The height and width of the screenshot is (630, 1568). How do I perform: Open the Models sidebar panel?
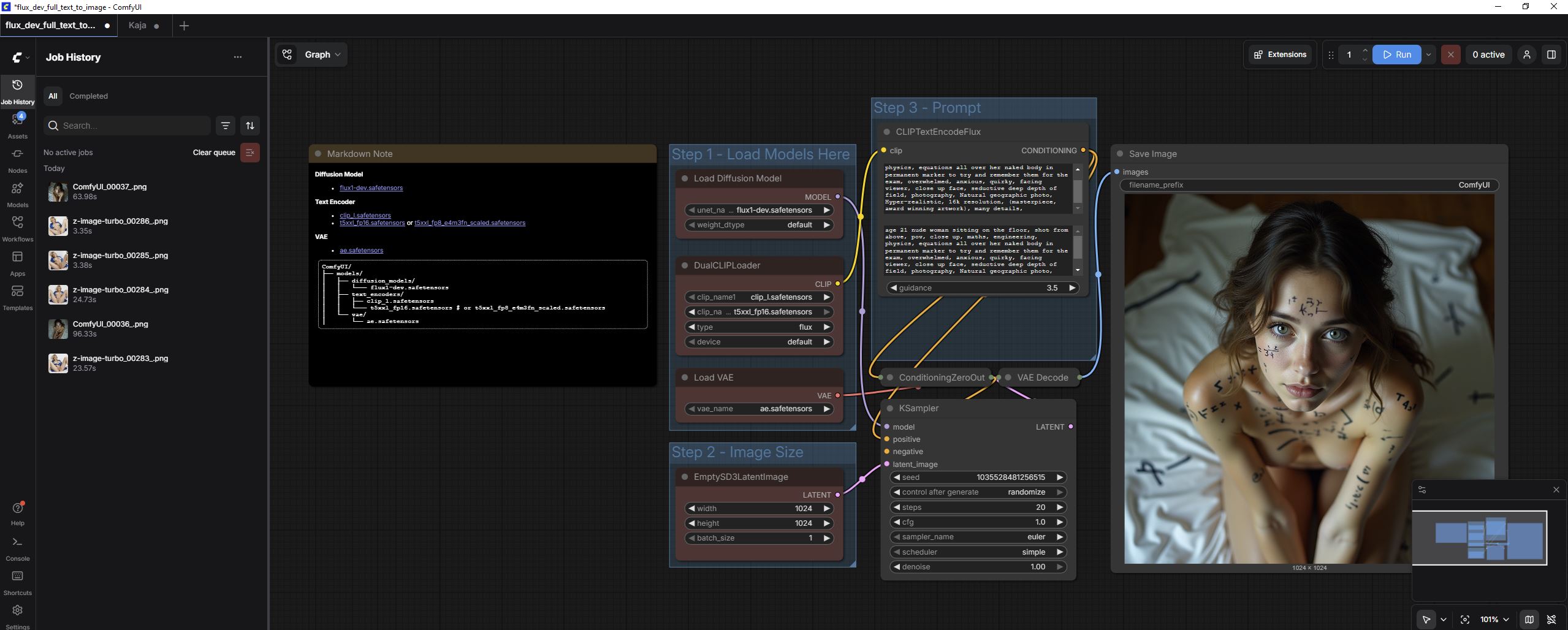click(x=17, y=194)
